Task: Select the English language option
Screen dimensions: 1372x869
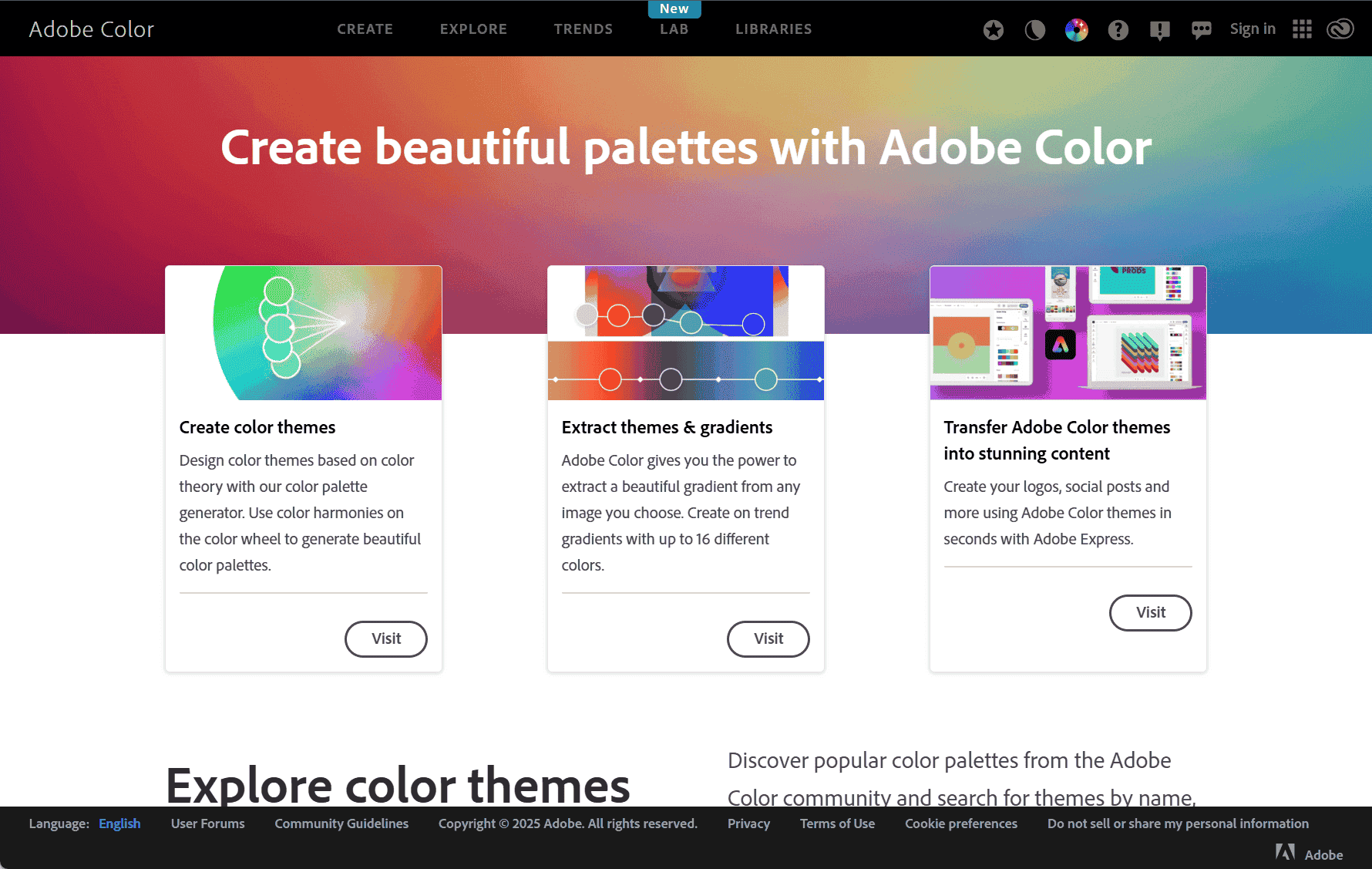Action: (x=119, y=824)
